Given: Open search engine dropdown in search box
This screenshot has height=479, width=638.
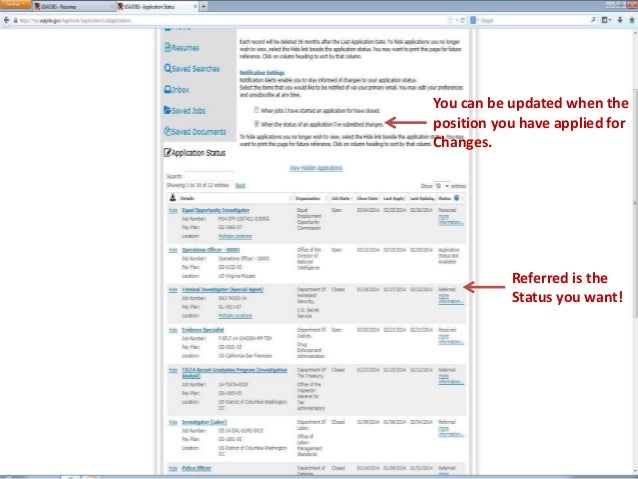Looking at the screenshot, I should point(475,20).
